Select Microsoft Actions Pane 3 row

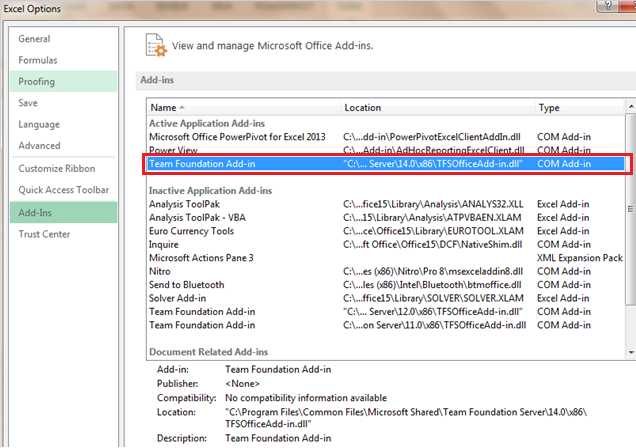pos(385,258)
